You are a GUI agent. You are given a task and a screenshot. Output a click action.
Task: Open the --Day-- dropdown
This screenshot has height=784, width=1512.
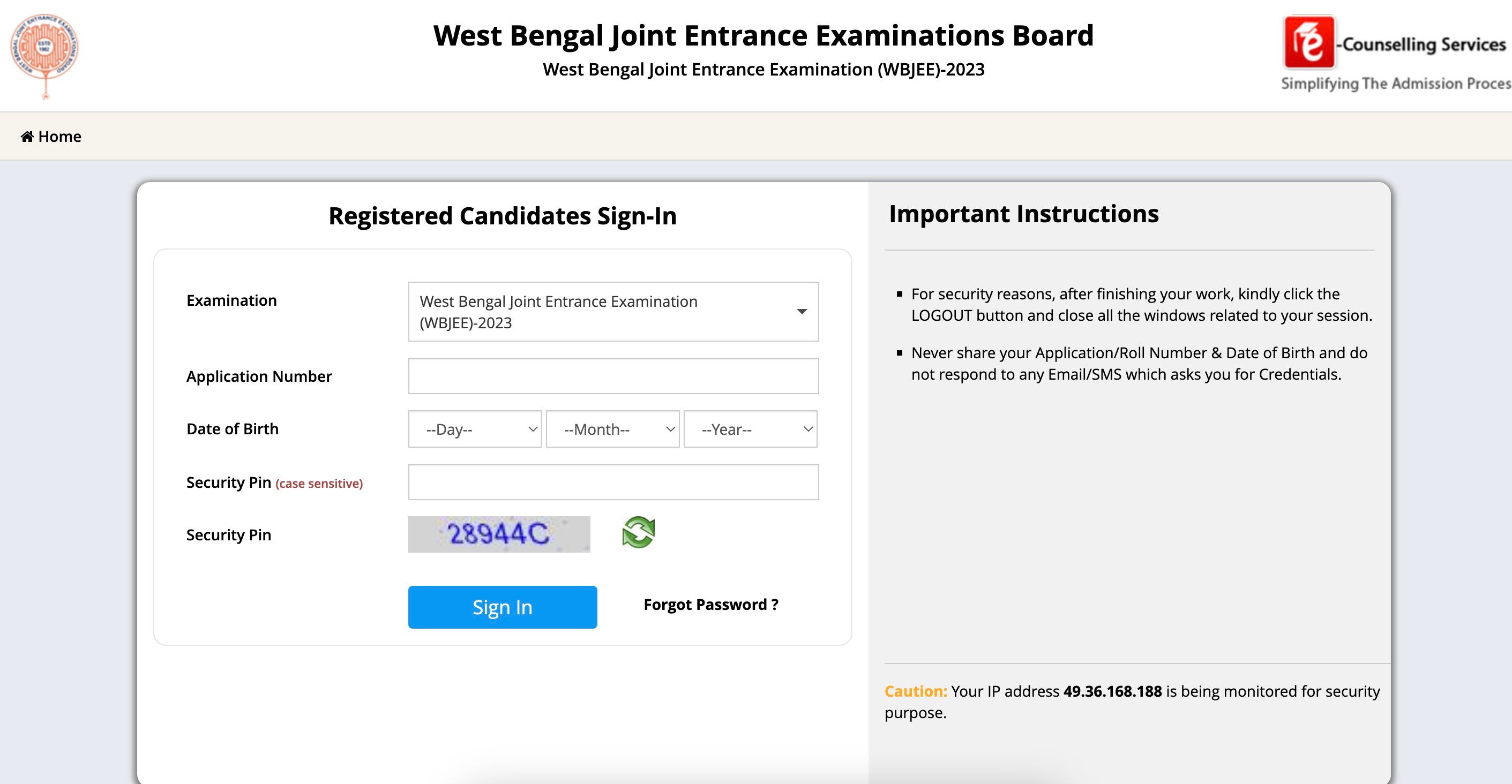[x=474, y=429]
